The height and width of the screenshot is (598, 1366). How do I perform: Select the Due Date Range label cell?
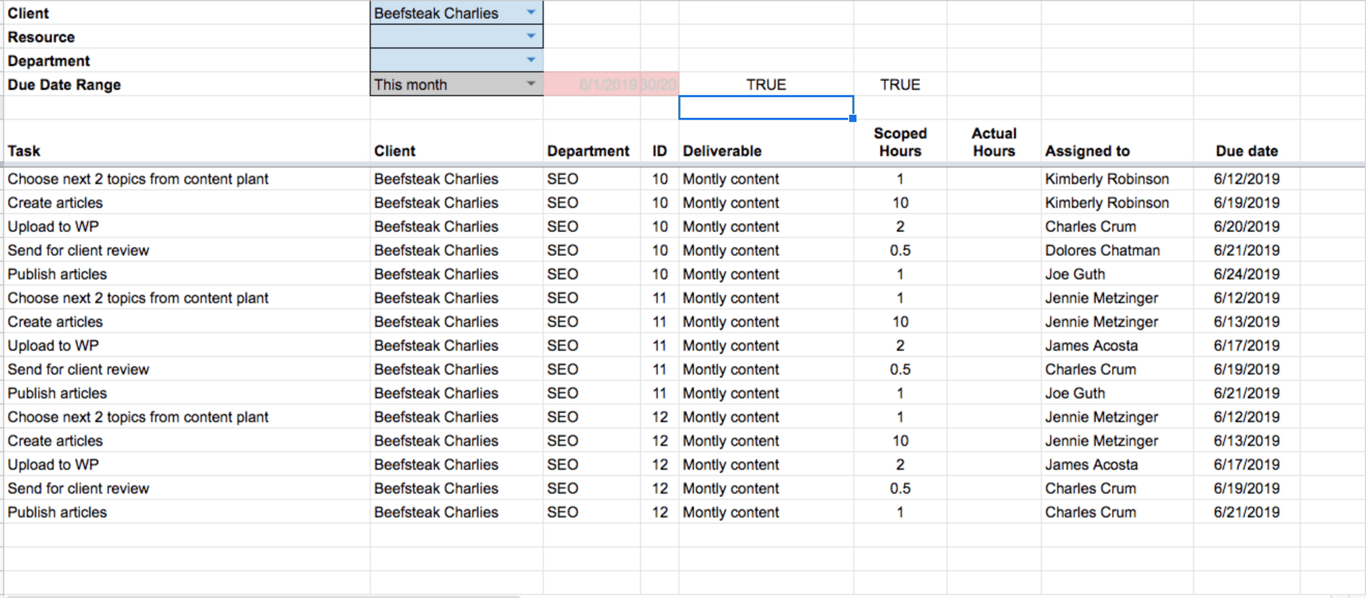click(x=65, y=85)
